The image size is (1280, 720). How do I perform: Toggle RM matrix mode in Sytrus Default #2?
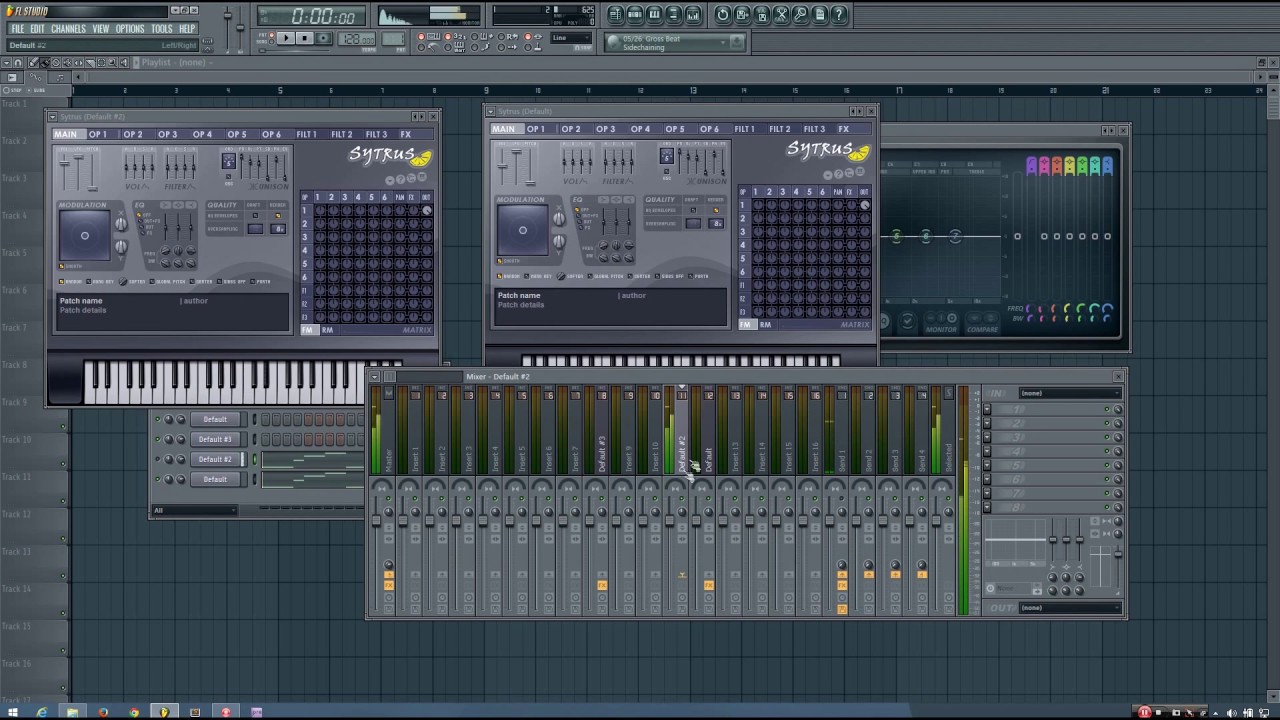click(x=328, y=330)
